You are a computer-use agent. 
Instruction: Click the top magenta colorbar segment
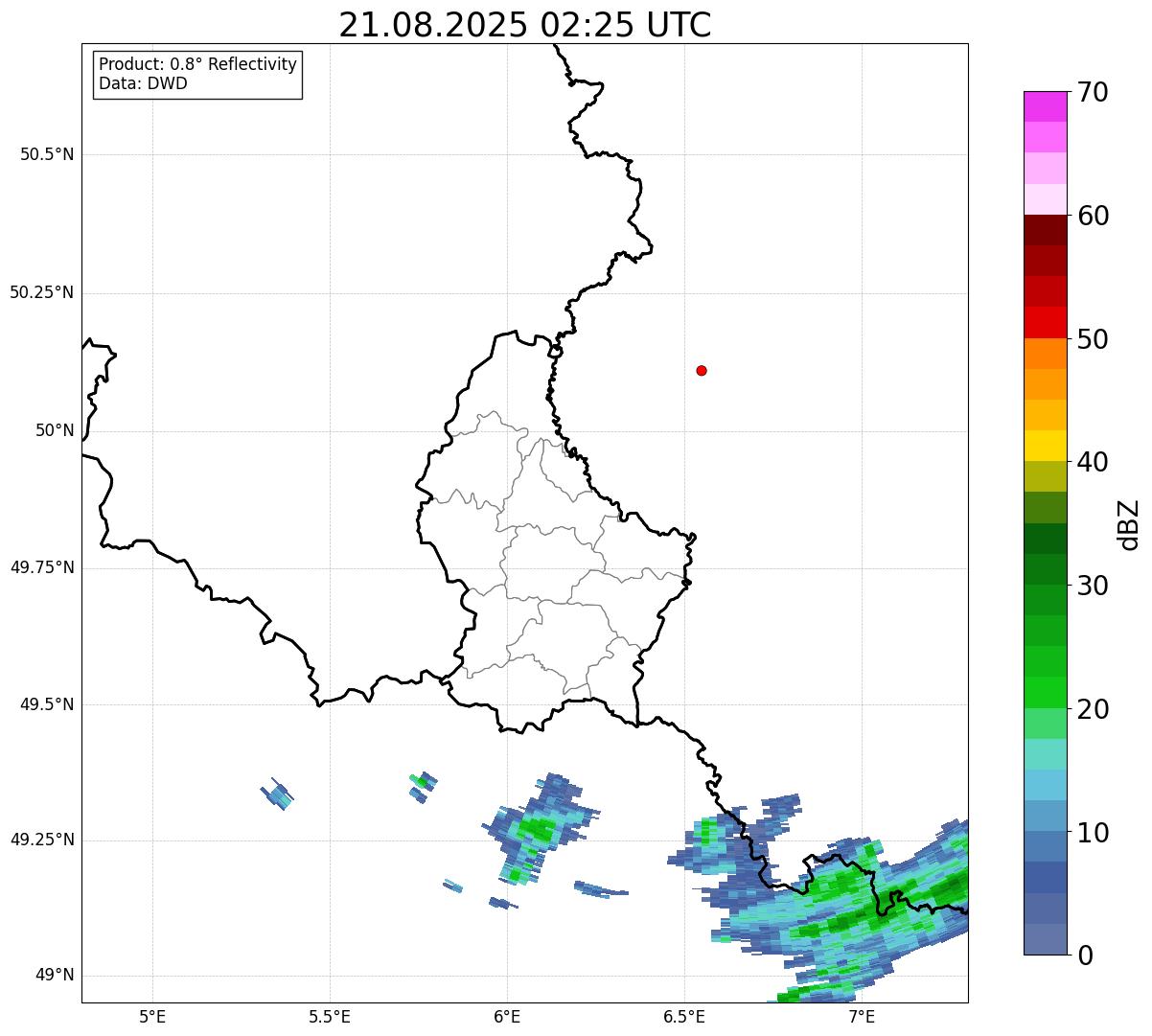click(1045, 106)
